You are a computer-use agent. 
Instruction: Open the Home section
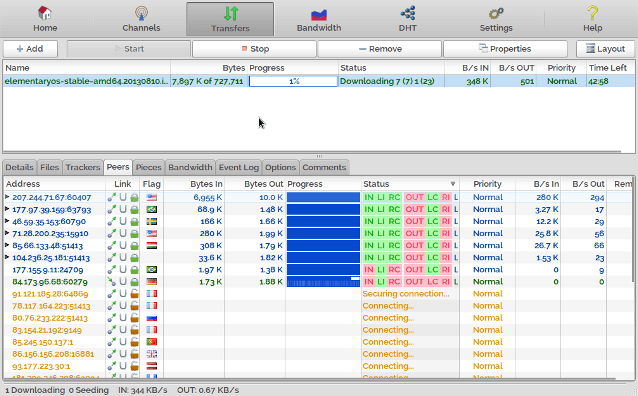tap(45, 19)
